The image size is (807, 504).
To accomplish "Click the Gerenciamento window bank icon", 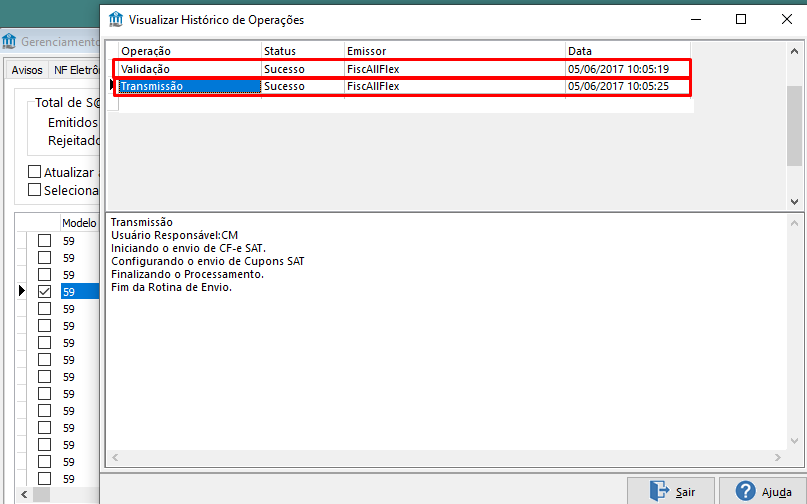I will coord(9,41).
